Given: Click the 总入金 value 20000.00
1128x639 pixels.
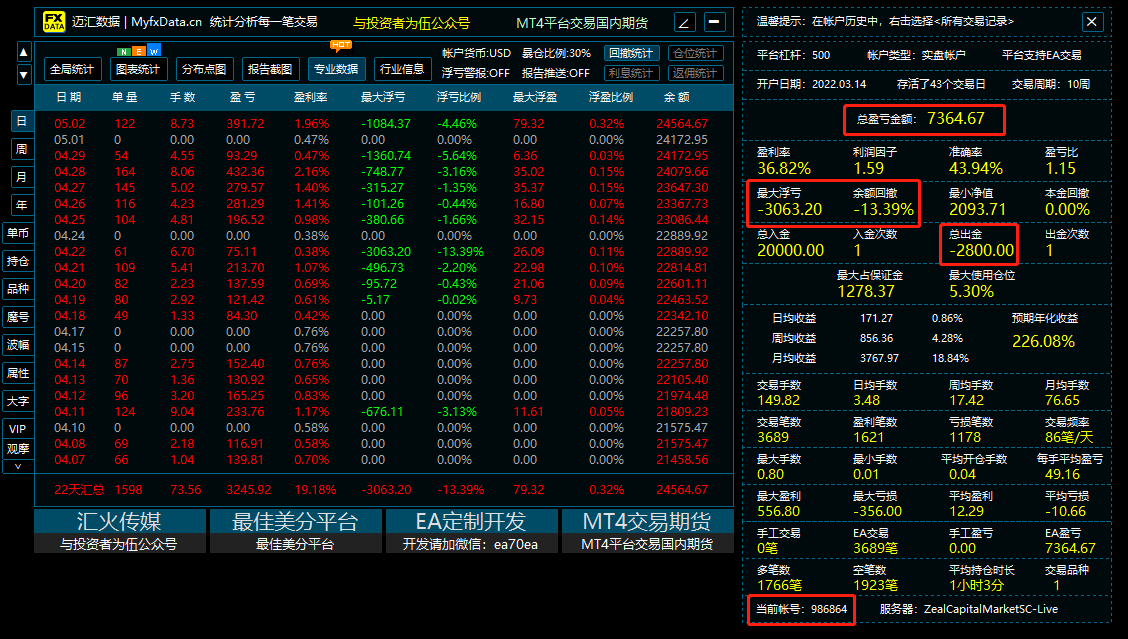Looking at the screenshot, I should coord(790,250).
